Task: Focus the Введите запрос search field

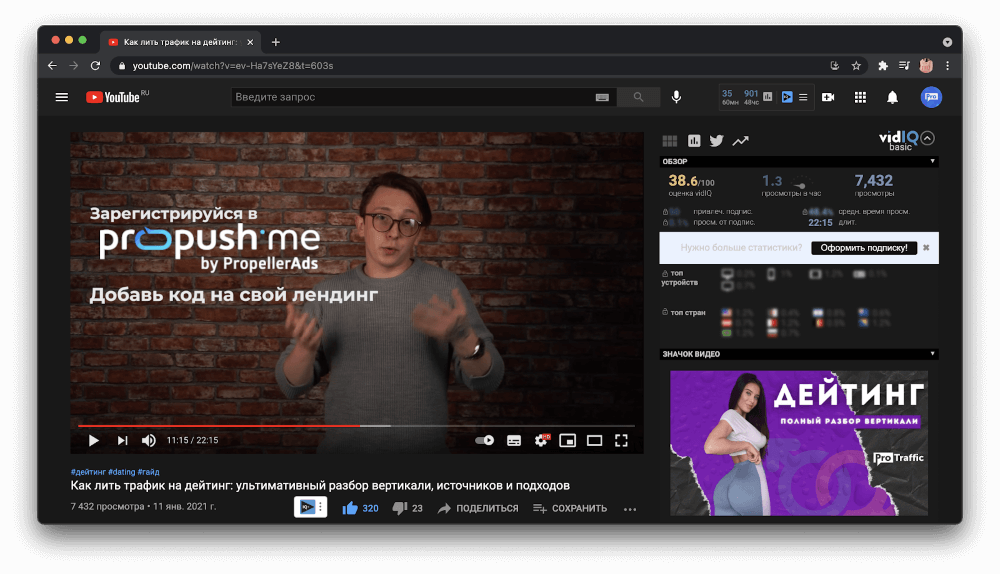Action: tap(410, 97)
